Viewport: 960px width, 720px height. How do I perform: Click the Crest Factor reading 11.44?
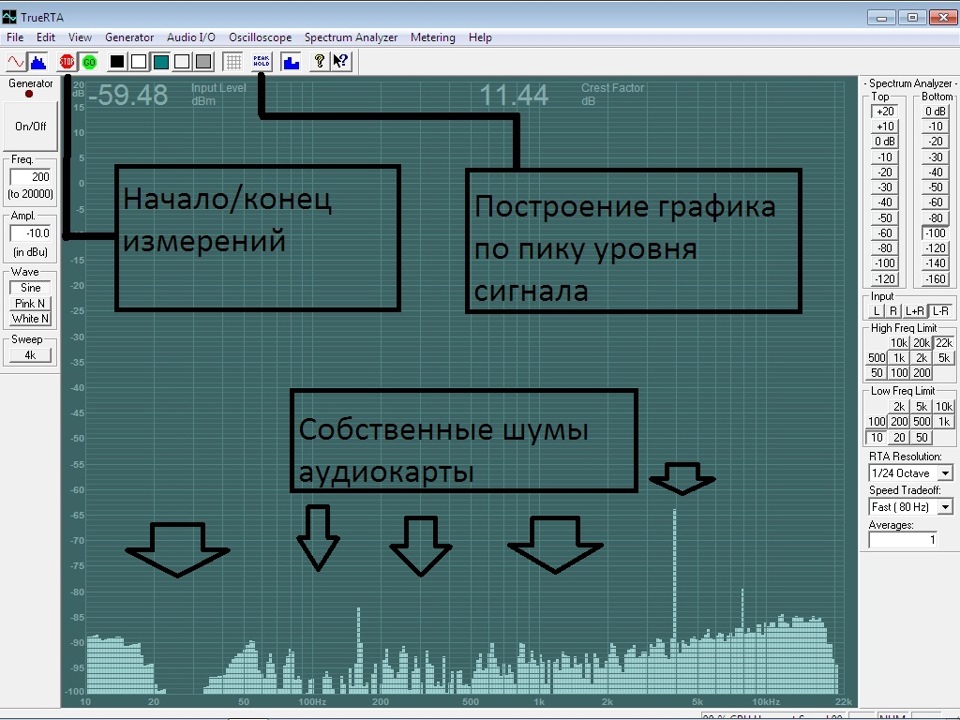[514, 95]
